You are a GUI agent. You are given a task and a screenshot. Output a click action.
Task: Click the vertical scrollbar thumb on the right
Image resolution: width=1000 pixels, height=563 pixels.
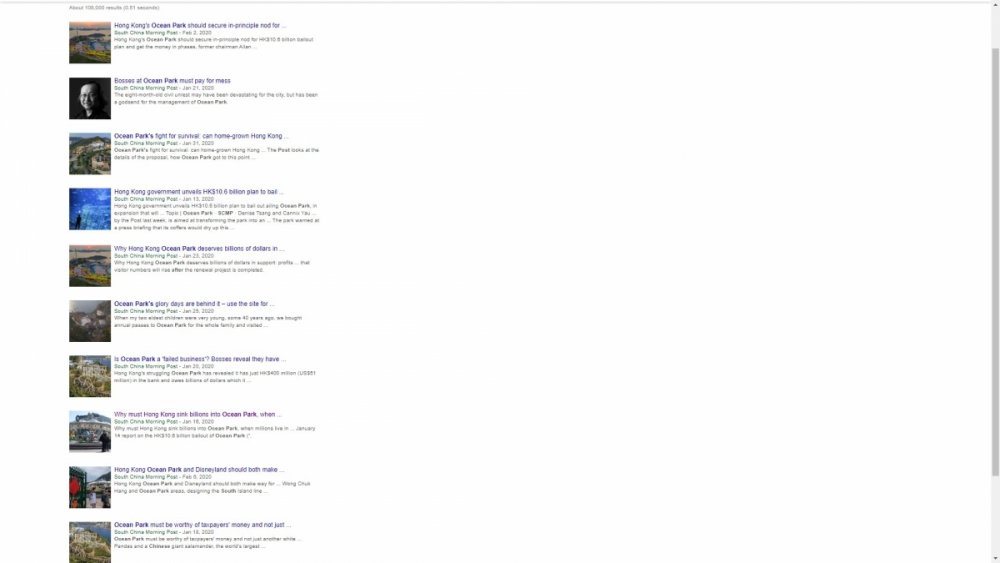point(994,250)
